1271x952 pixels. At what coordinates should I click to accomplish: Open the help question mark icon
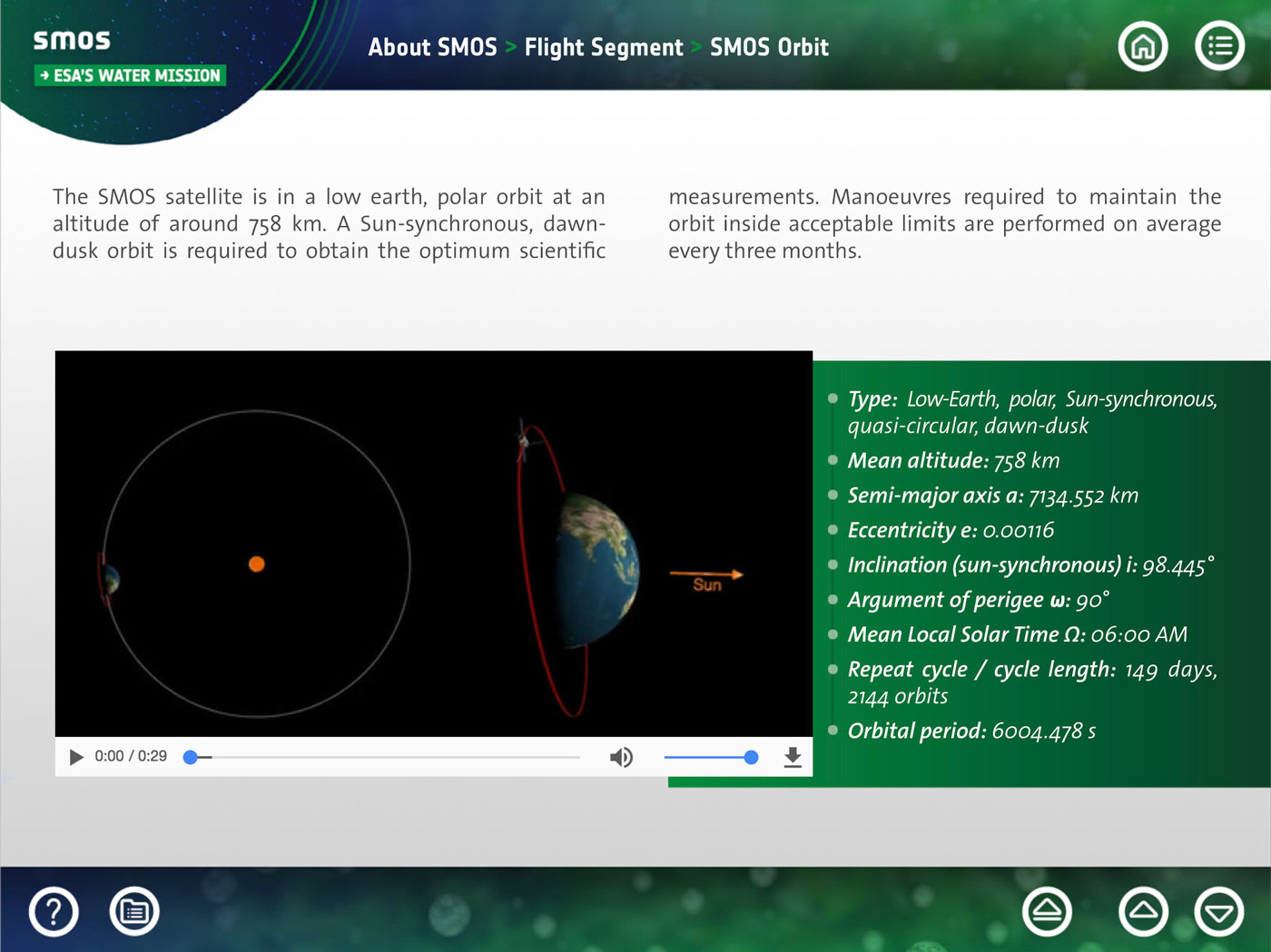[54, 911]
